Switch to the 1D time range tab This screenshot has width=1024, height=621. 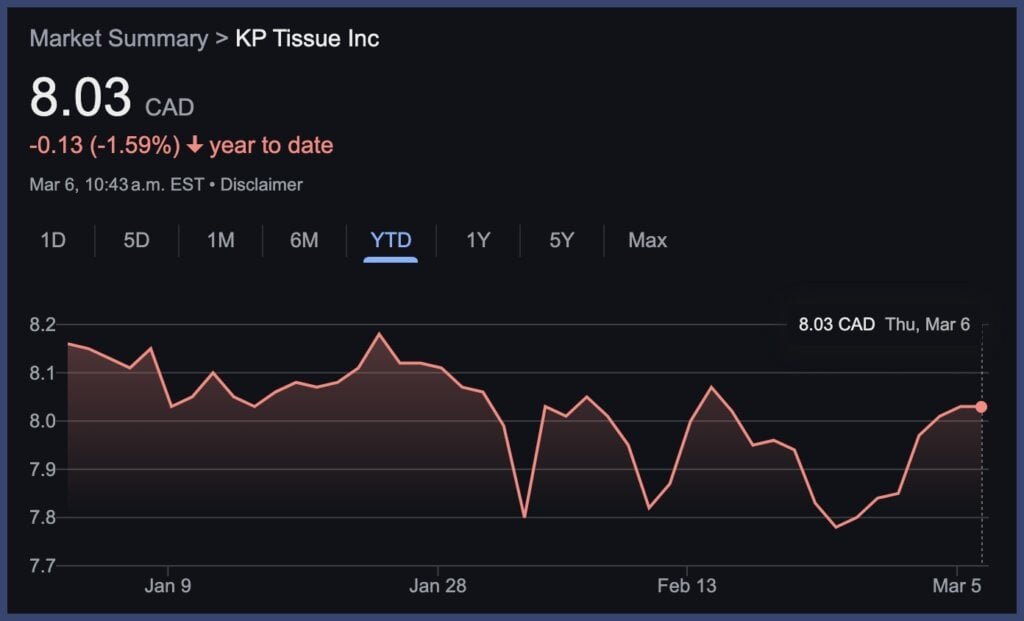click(53, 240)
